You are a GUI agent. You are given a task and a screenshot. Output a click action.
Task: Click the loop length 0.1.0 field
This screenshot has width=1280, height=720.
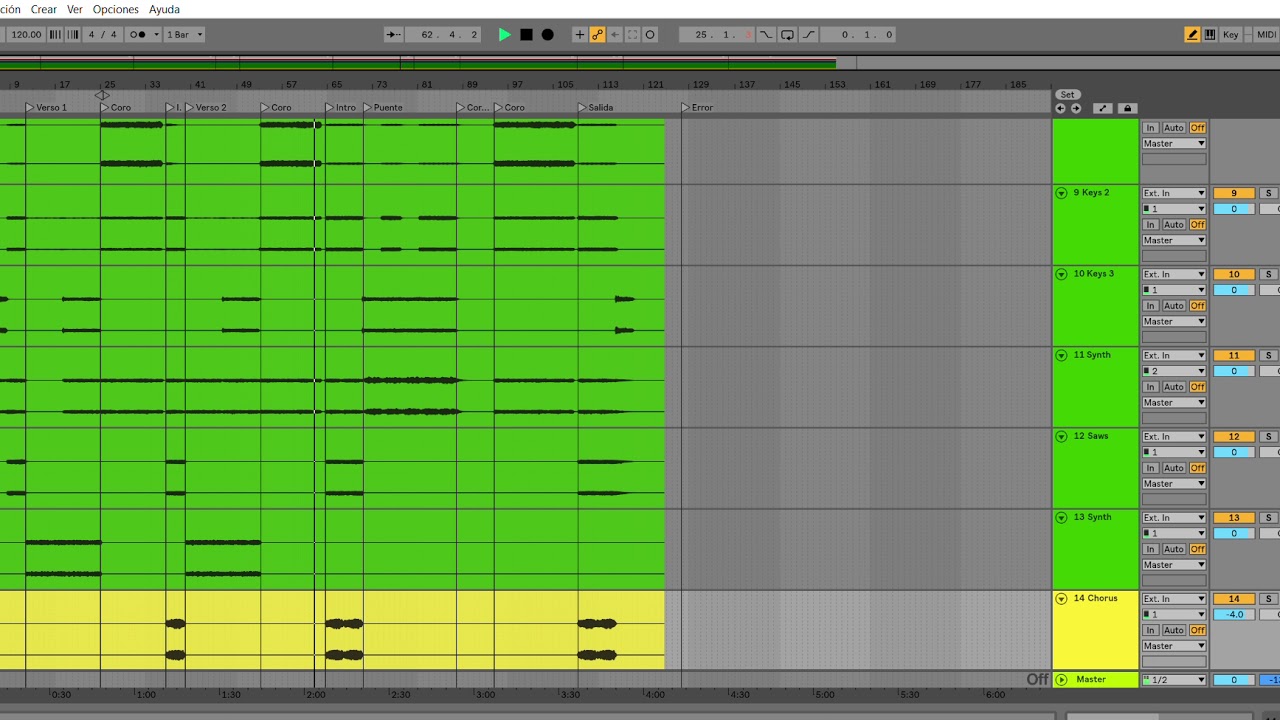pyautogui.click(x=859, y=34)
